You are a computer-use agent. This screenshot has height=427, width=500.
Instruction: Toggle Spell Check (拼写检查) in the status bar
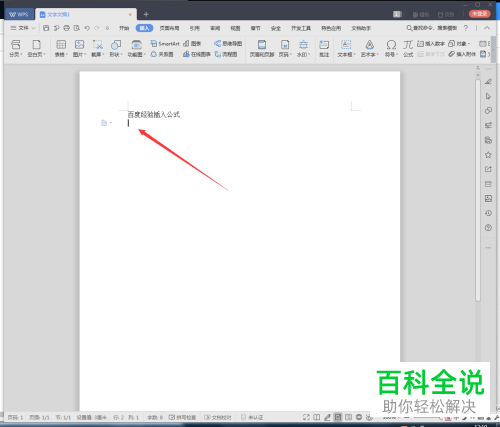coord(182,417)
